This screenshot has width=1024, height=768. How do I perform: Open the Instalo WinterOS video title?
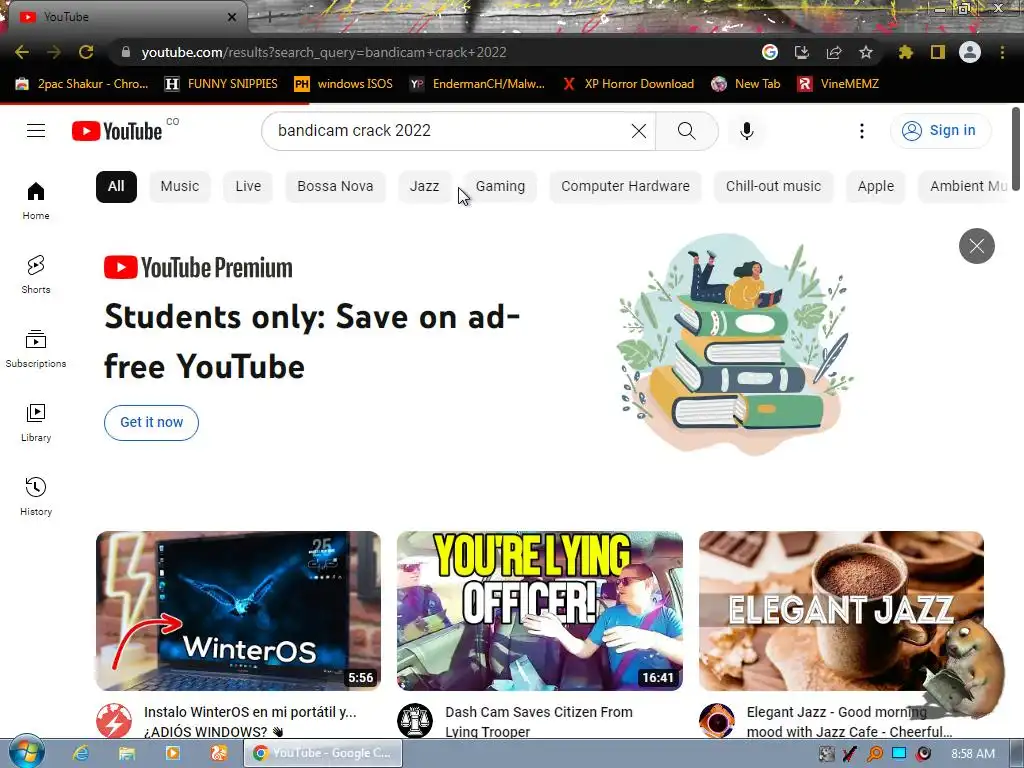pyautogui.click(x=250, y=722)
